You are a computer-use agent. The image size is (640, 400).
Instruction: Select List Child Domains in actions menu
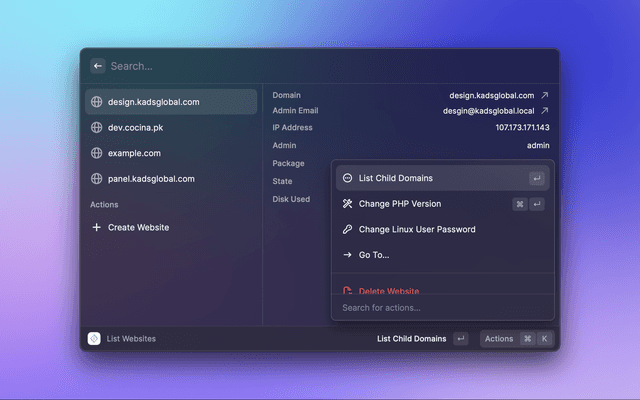pos(396,178)
